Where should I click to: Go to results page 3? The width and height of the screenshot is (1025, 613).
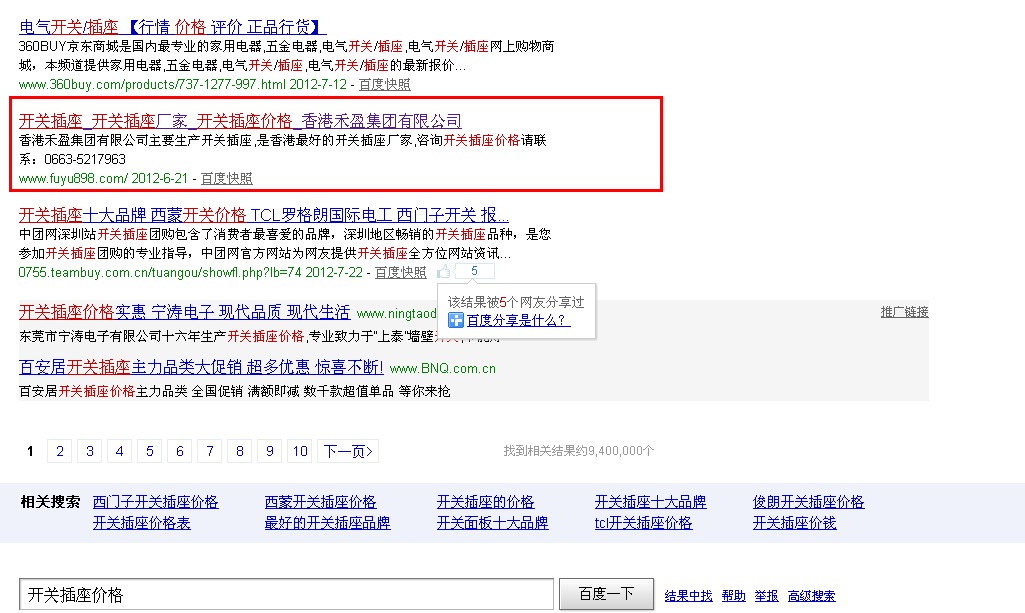tap(90, 451)
